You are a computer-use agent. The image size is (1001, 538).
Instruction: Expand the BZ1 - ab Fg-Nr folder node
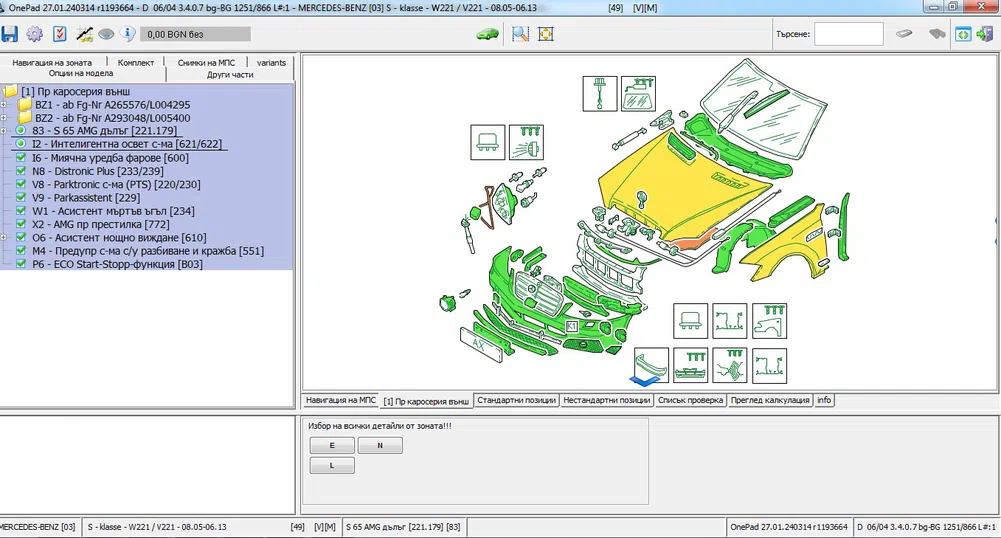(3, 105)
